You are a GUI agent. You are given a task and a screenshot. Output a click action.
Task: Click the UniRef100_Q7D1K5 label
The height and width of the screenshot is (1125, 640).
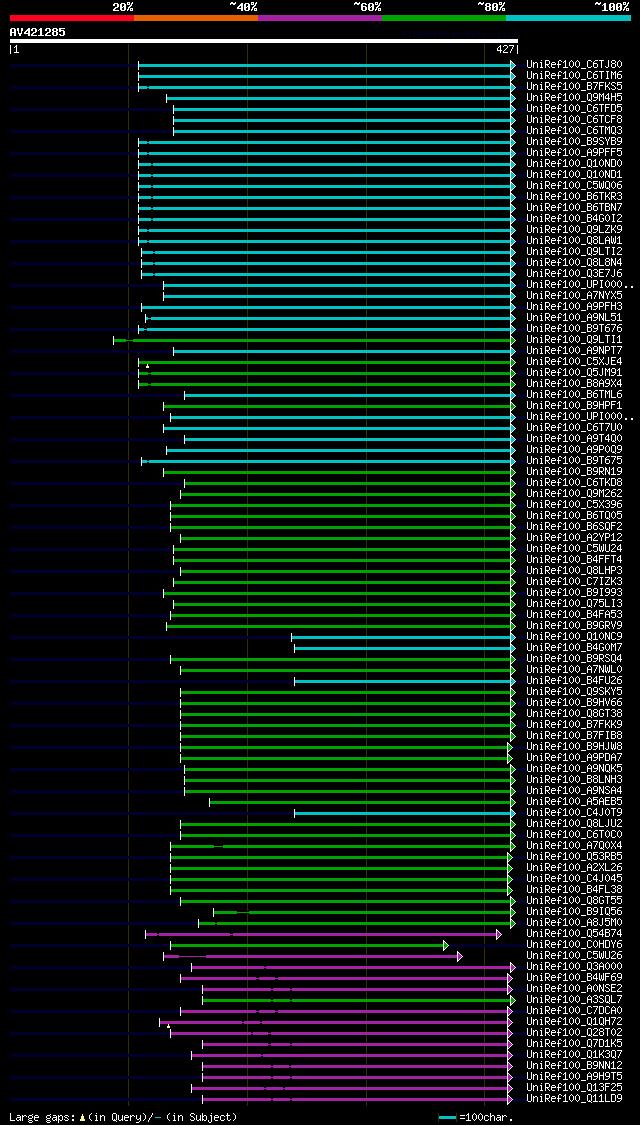coord(574,1044)
